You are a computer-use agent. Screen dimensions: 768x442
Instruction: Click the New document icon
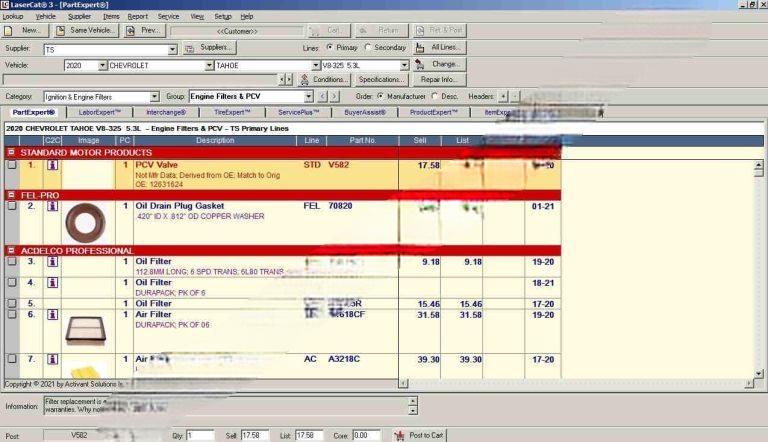8,31
